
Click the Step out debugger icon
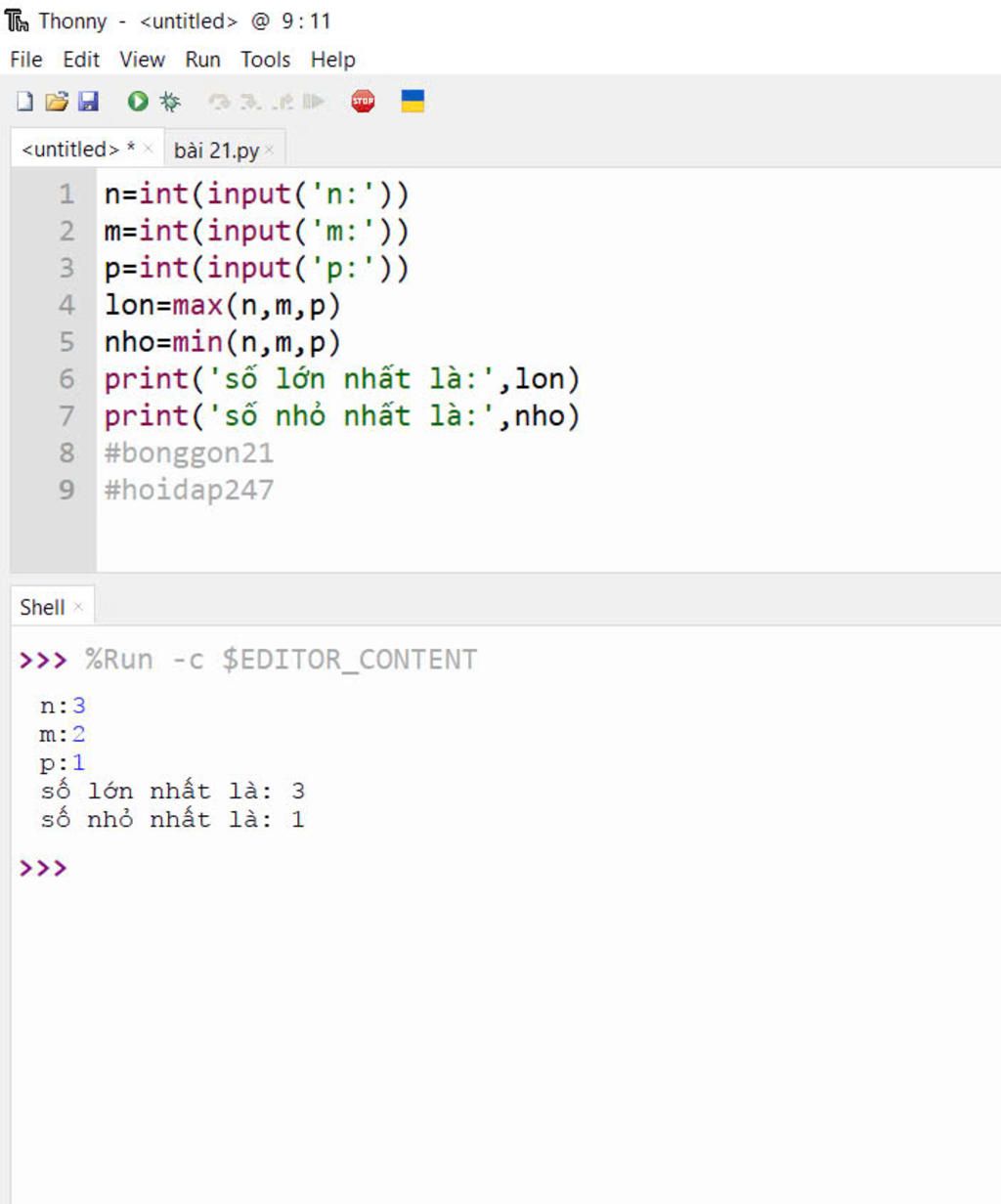(282, 101)
